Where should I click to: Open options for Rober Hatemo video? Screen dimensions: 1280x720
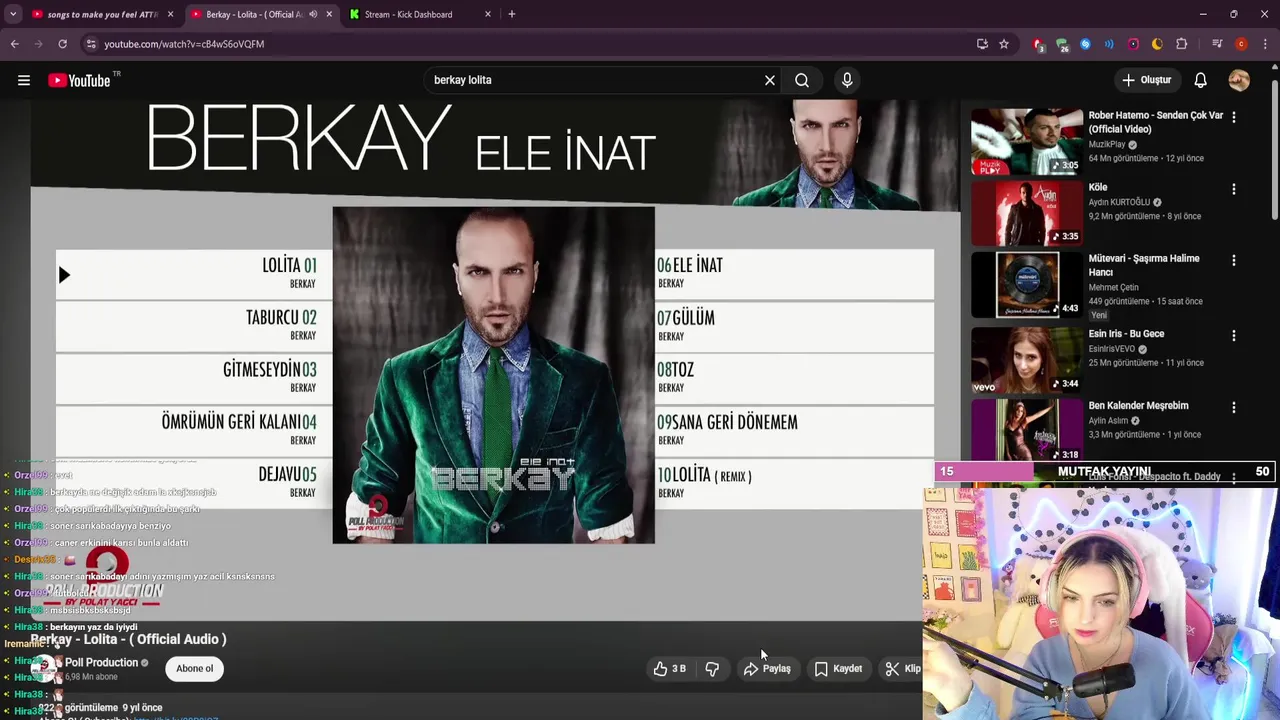coord(1233,117)
